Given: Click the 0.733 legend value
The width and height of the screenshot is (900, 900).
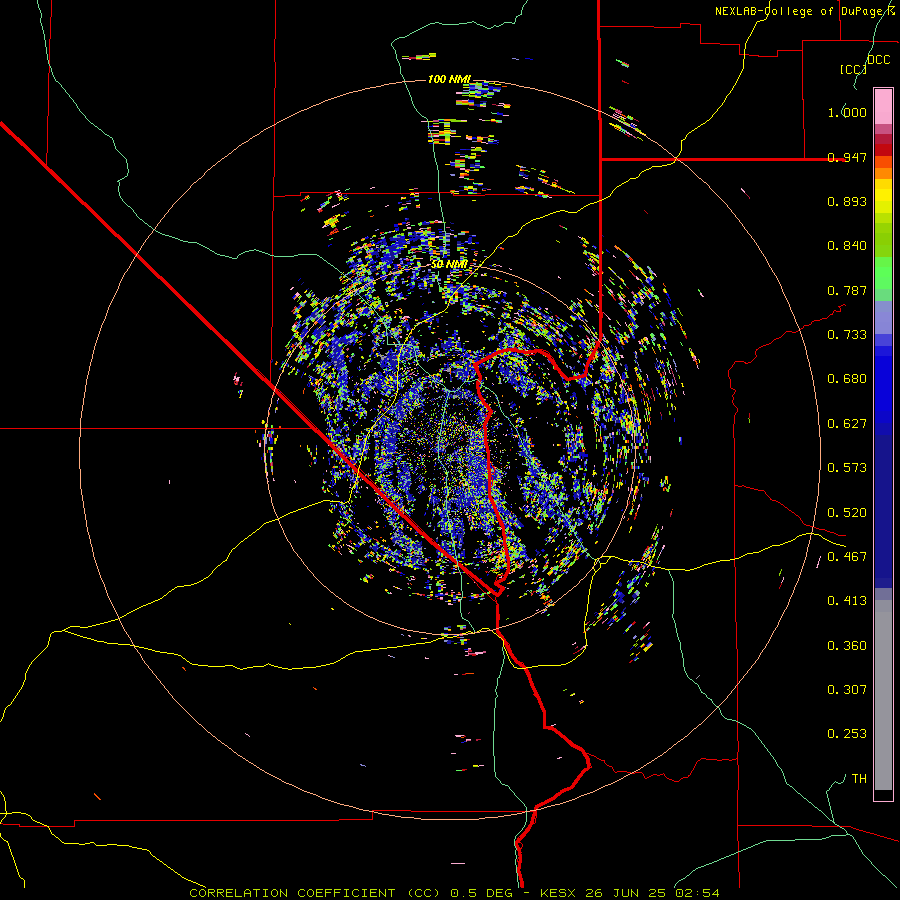Looking at the screenshot, I should (x=847, y=335).
